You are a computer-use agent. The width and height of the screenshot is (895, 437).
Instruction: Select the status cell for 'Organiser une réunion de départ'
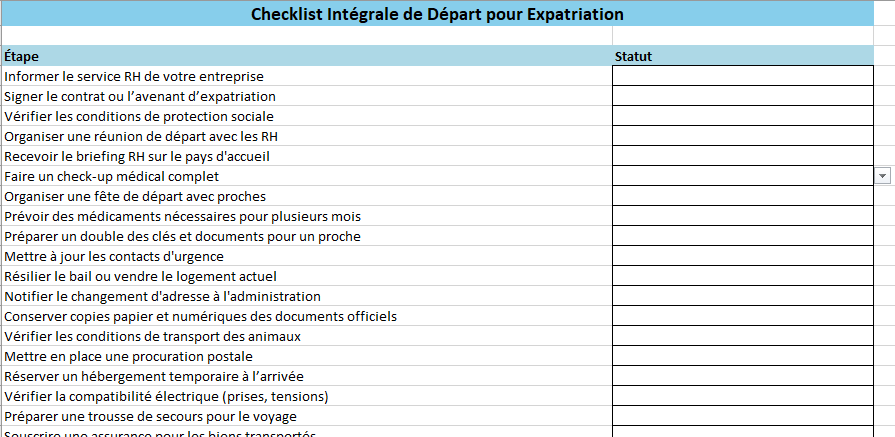pos(742,136)
